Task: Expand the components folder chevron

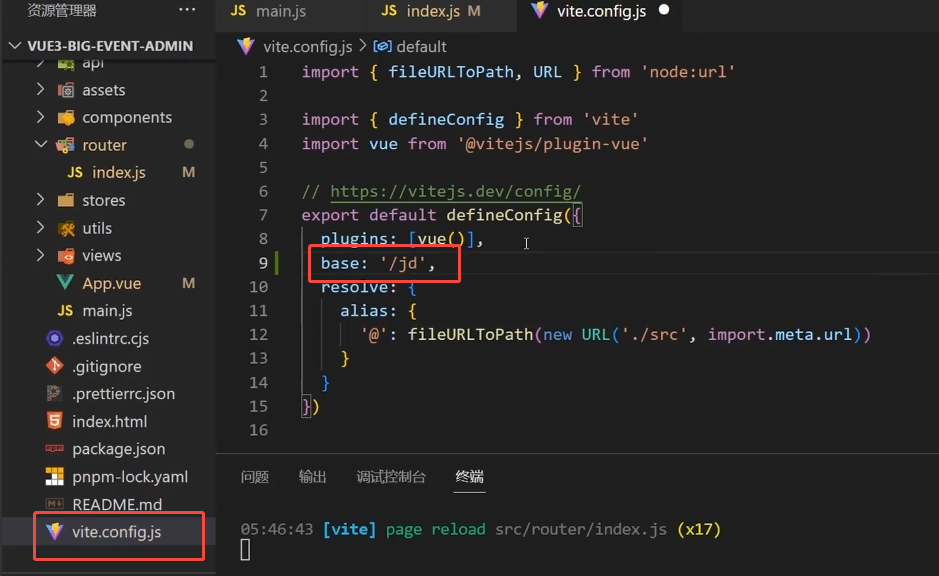Action: point(40,117)
